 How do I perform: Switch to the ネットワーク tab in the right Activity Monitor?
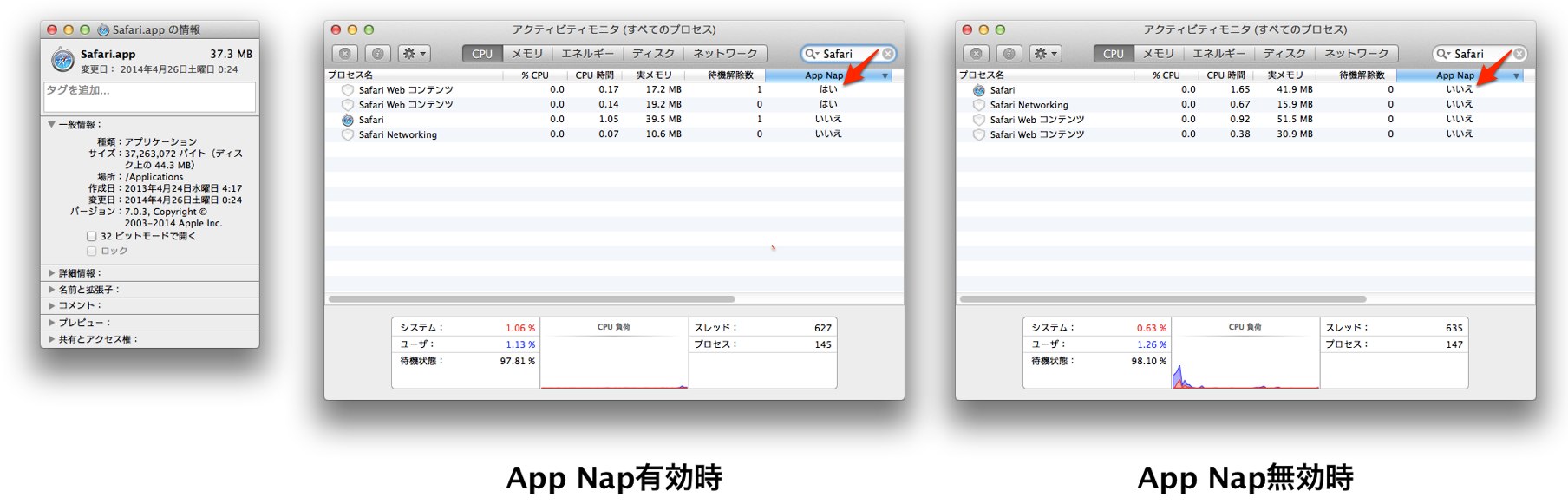point(1356,54)
